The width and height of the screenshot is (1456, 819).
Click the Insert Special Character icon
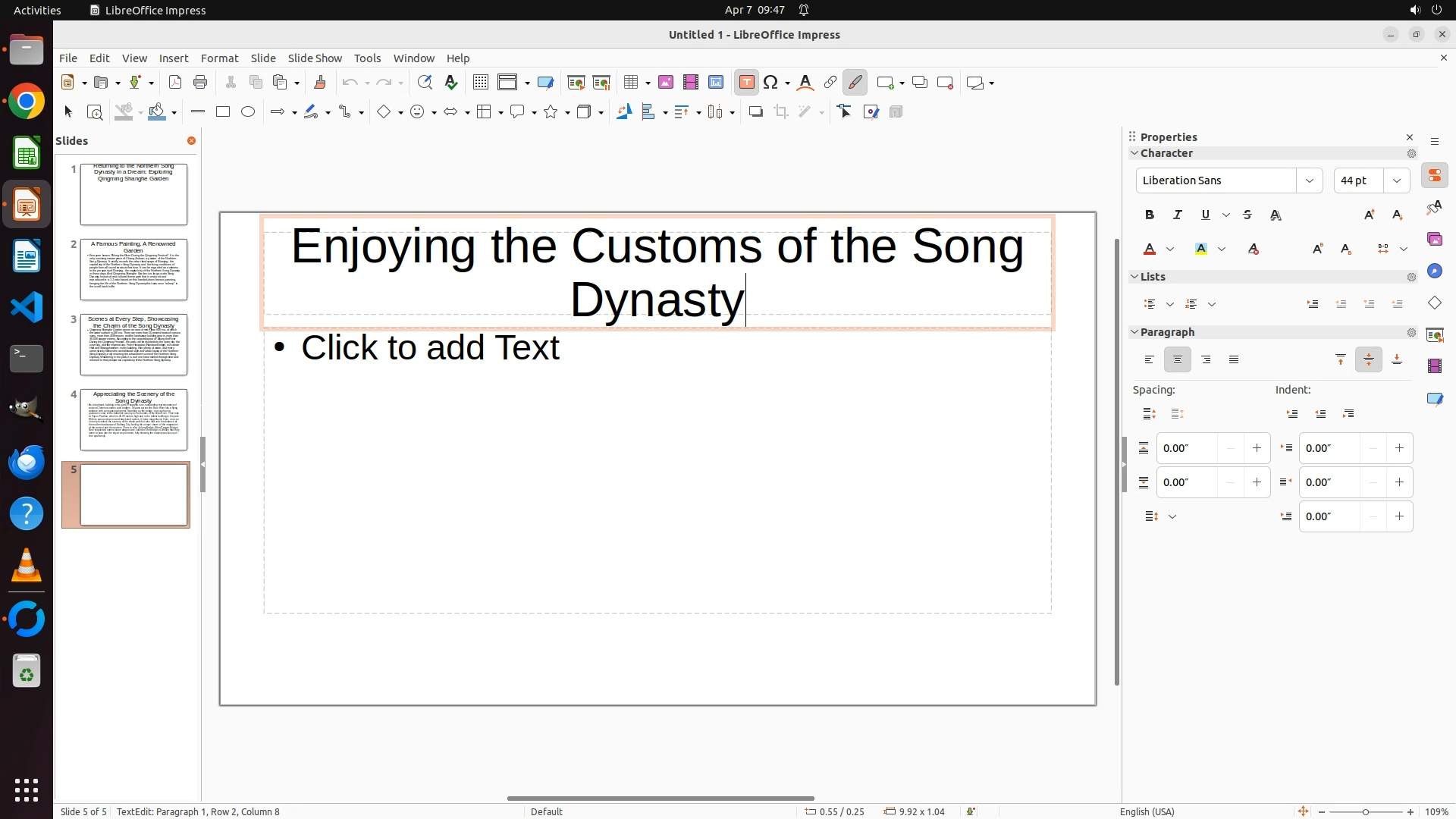(x=771, y=83)
